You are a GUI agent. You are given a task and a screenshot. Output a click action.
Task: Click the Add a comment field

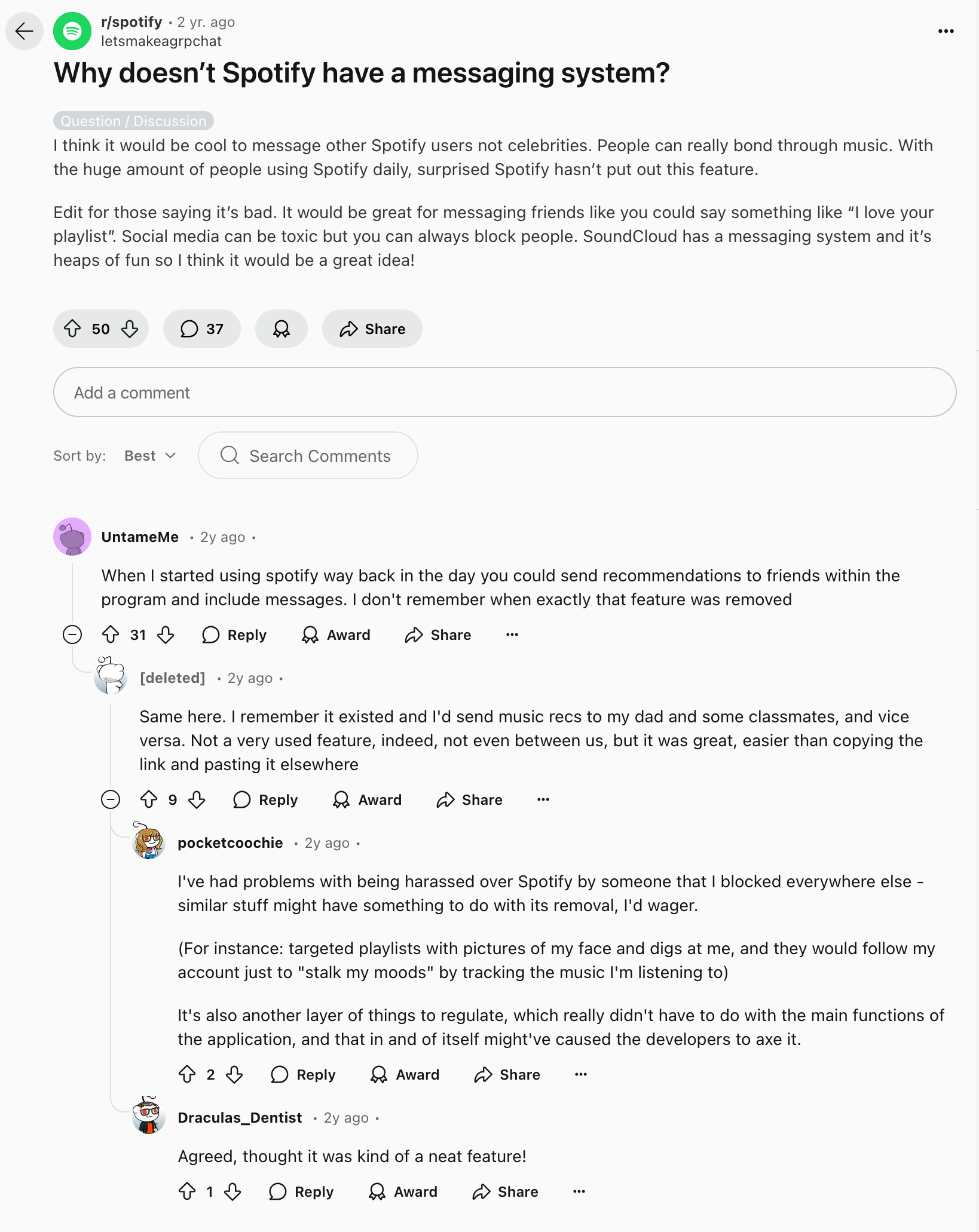coord(504,392)
